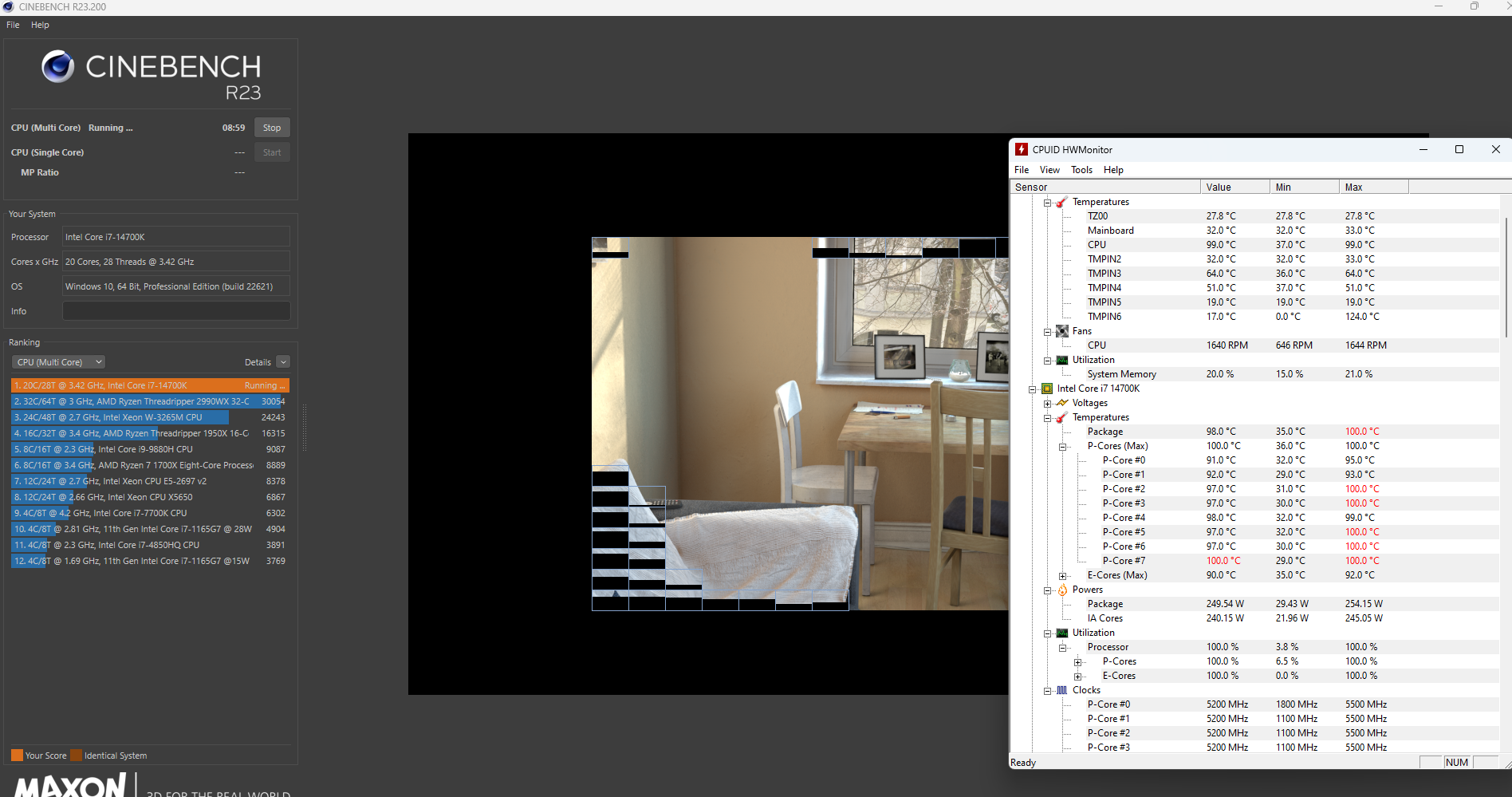The image size is (1512, 797).
Task: Click the Info input field
Action: (176, 311)
